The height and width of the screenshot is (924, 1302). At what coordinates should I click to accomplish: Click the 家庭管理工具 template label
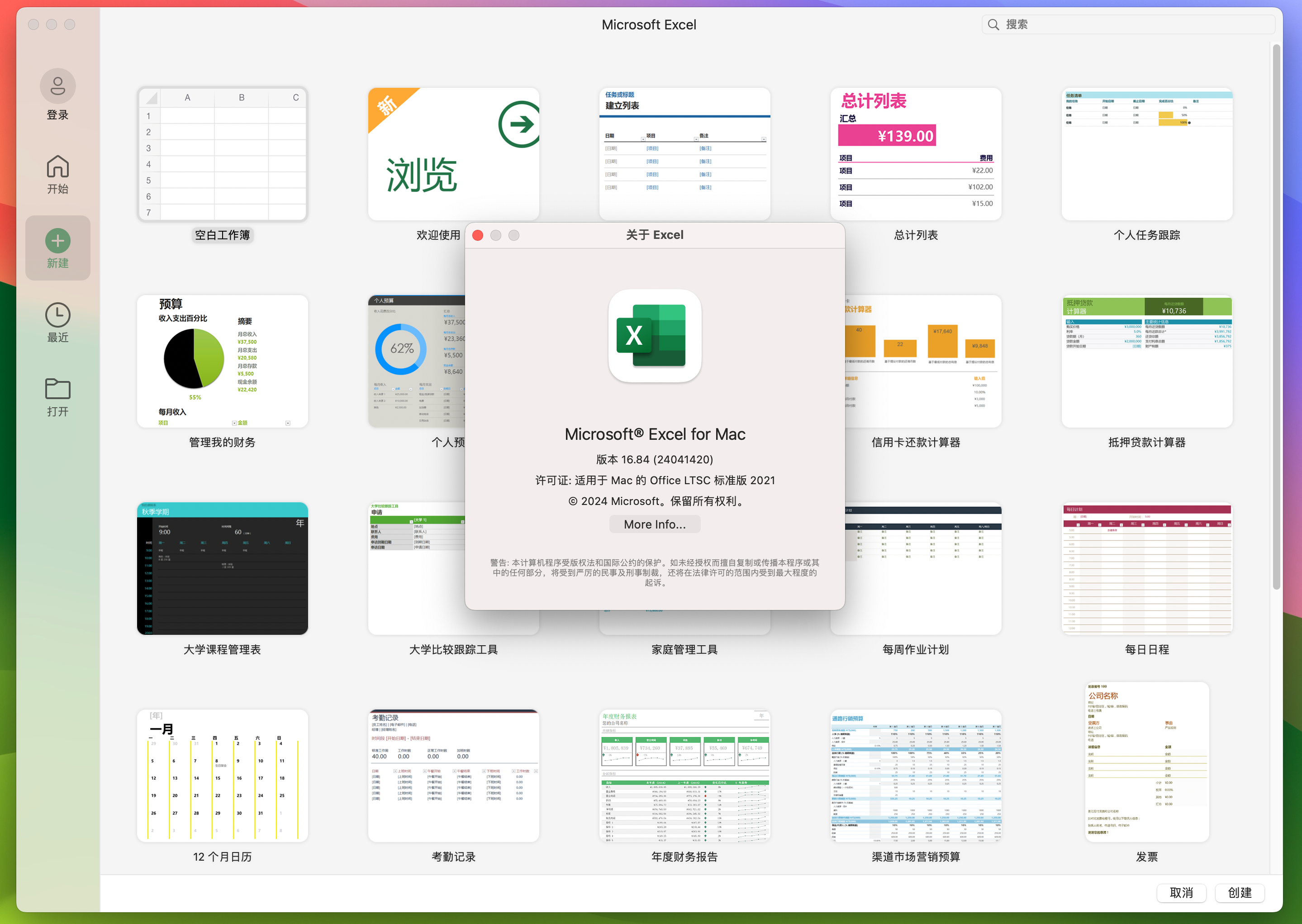click(684, 649)
